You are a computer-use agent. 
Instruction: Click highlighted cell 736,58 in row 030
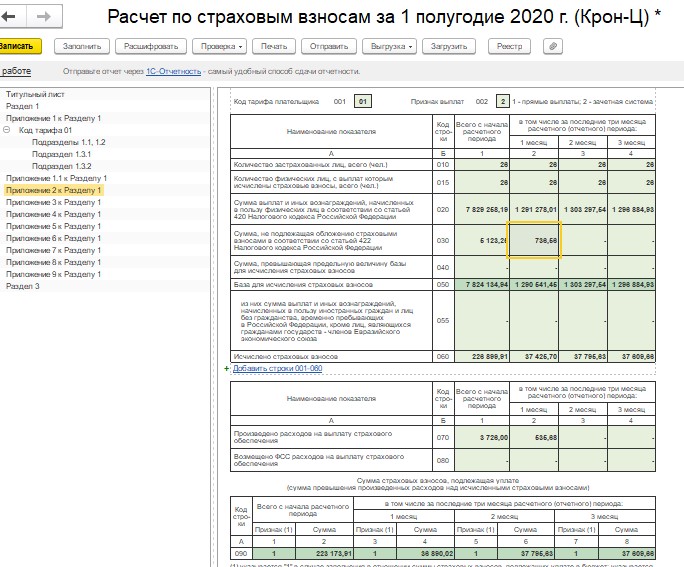[x=534, y=240]
